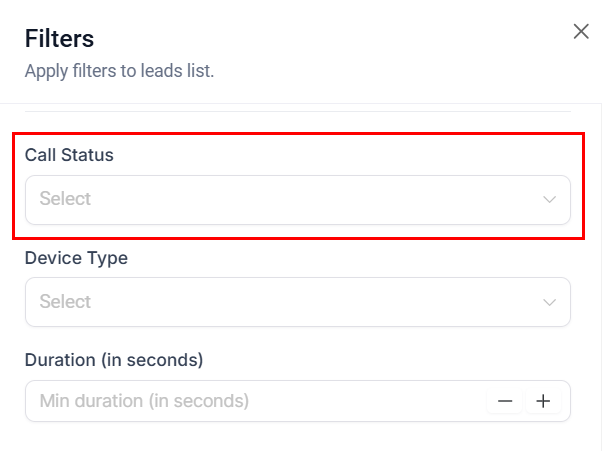Click 'Select' placeholder under Call Status
The image size is (602, 451).
65,199
